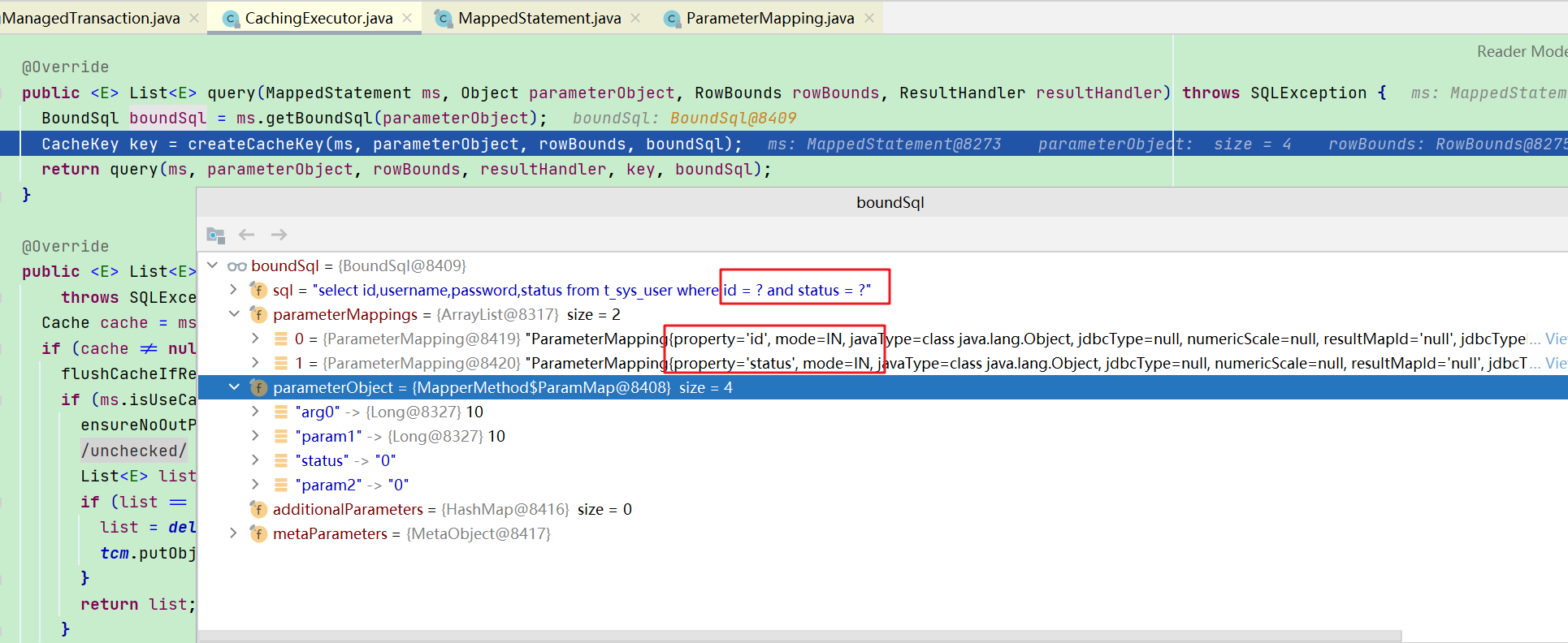Expand the "arg0" map entry
The width and height of the screenshot is (1568, 643).
tap(255, 412)
